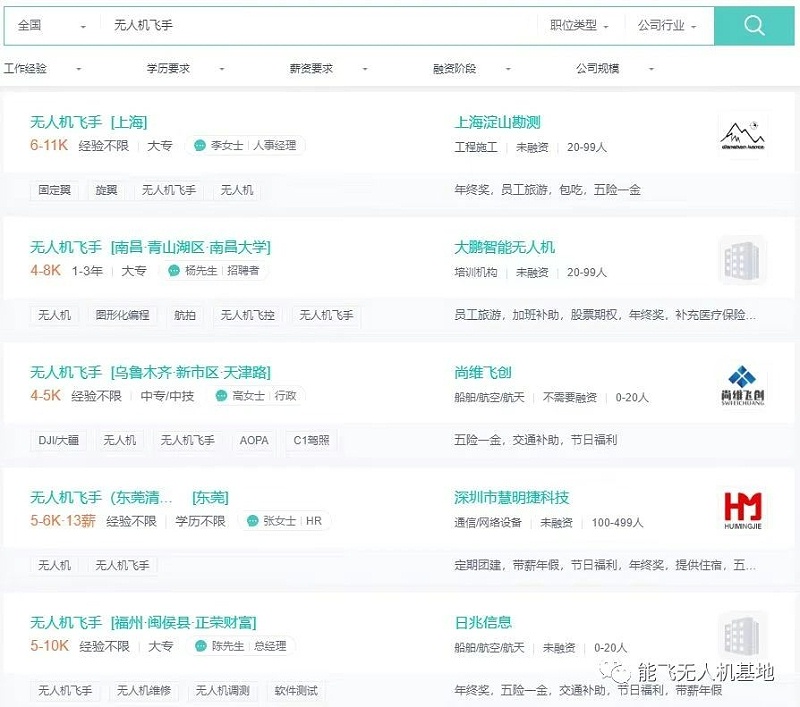Click 尚维飞创 blue diamond logo
The height and width of the screenshot is (707, 800).
742,386
